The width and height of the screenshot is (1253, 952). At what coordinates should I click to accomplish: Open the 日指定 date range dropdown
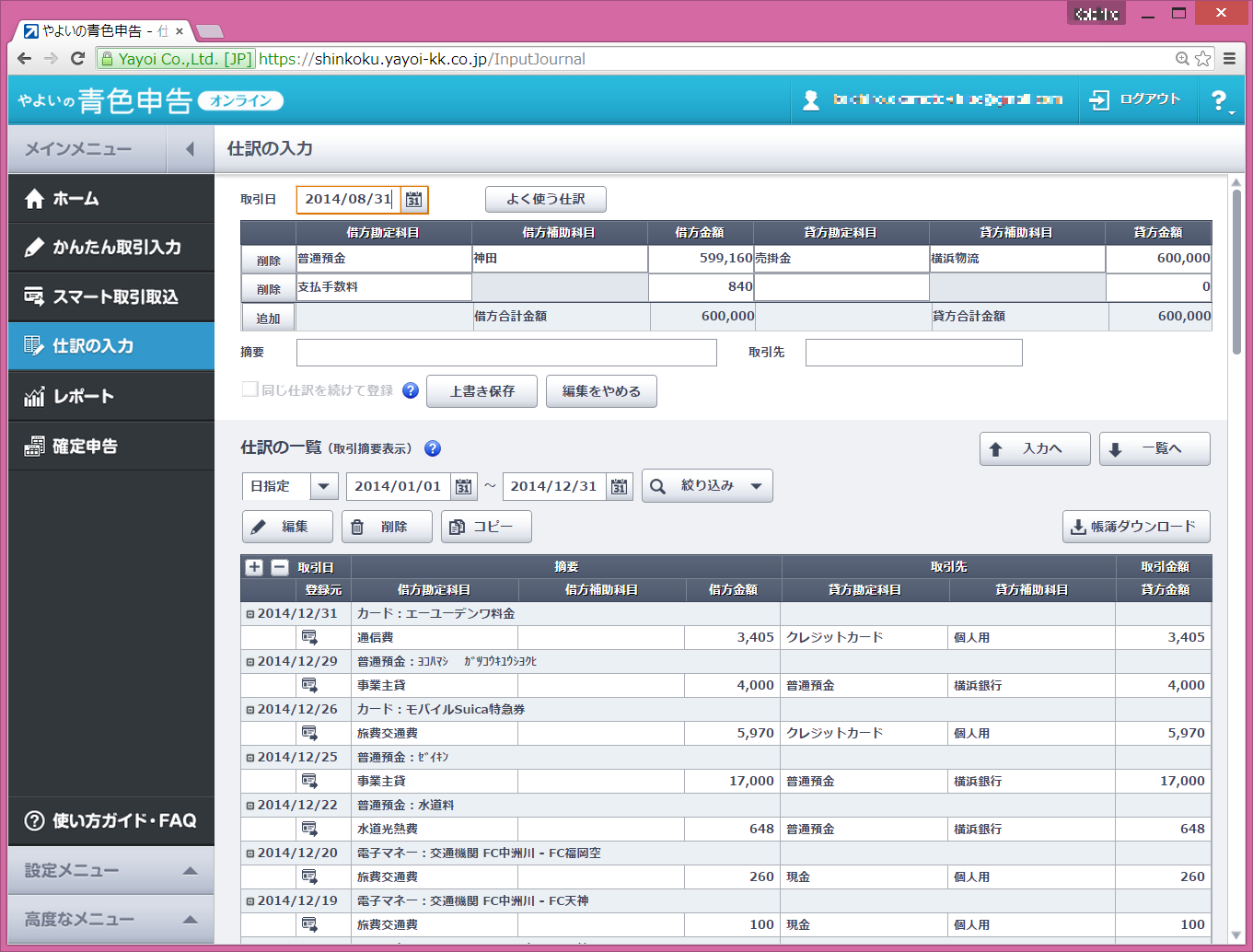pos(323,486)
